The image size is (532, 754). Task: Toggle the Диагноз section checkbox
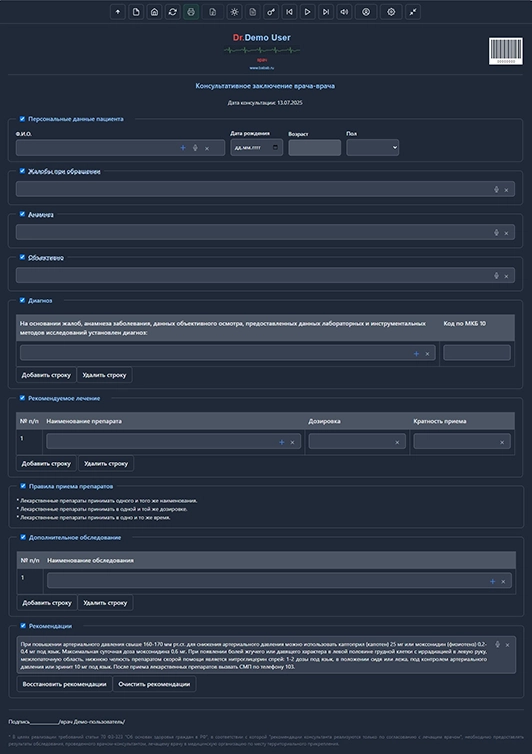pos(22,300)
